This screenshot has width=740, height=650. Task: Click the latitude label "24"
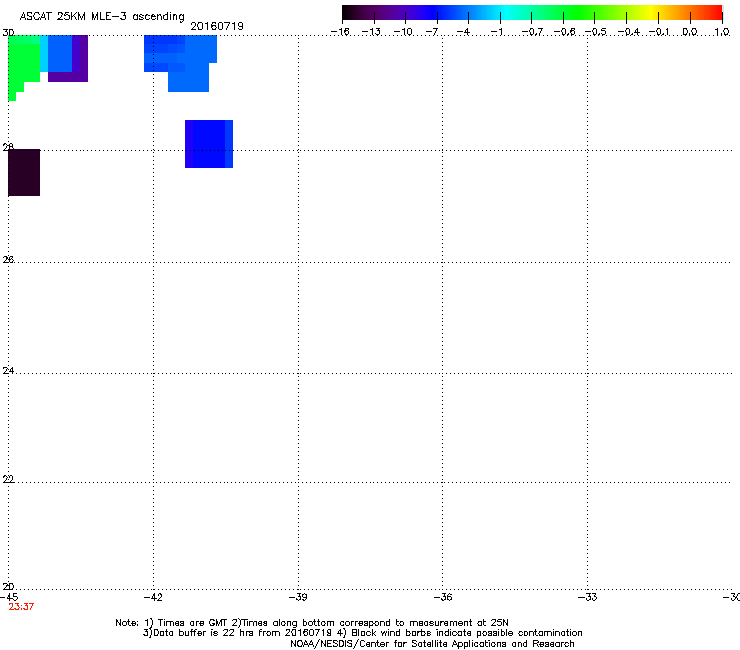click(8, 371)
